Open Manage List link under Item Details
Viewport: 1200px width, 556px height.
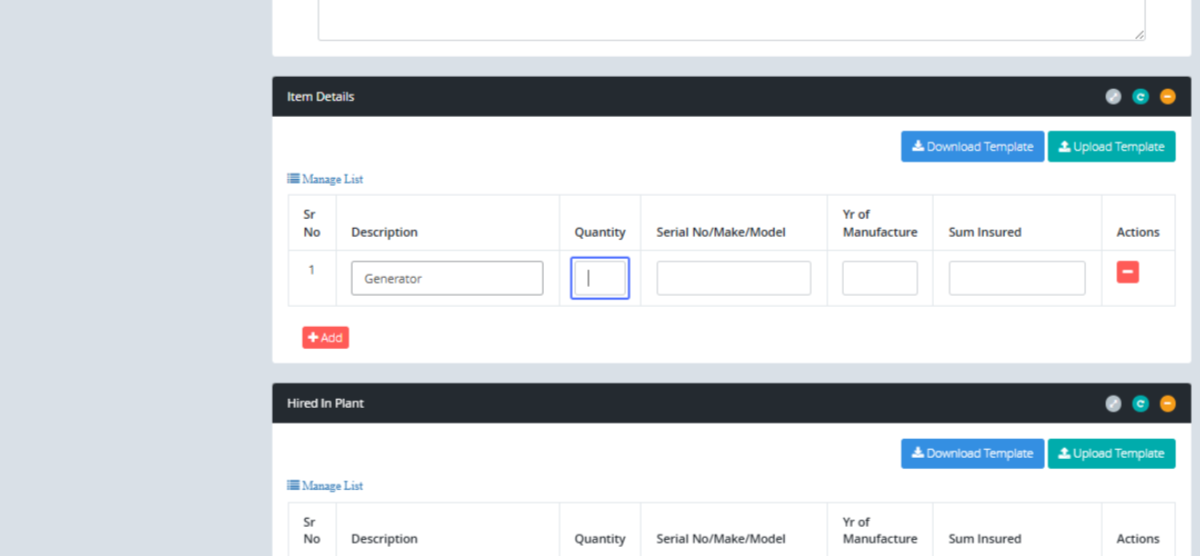click(326, 179)
